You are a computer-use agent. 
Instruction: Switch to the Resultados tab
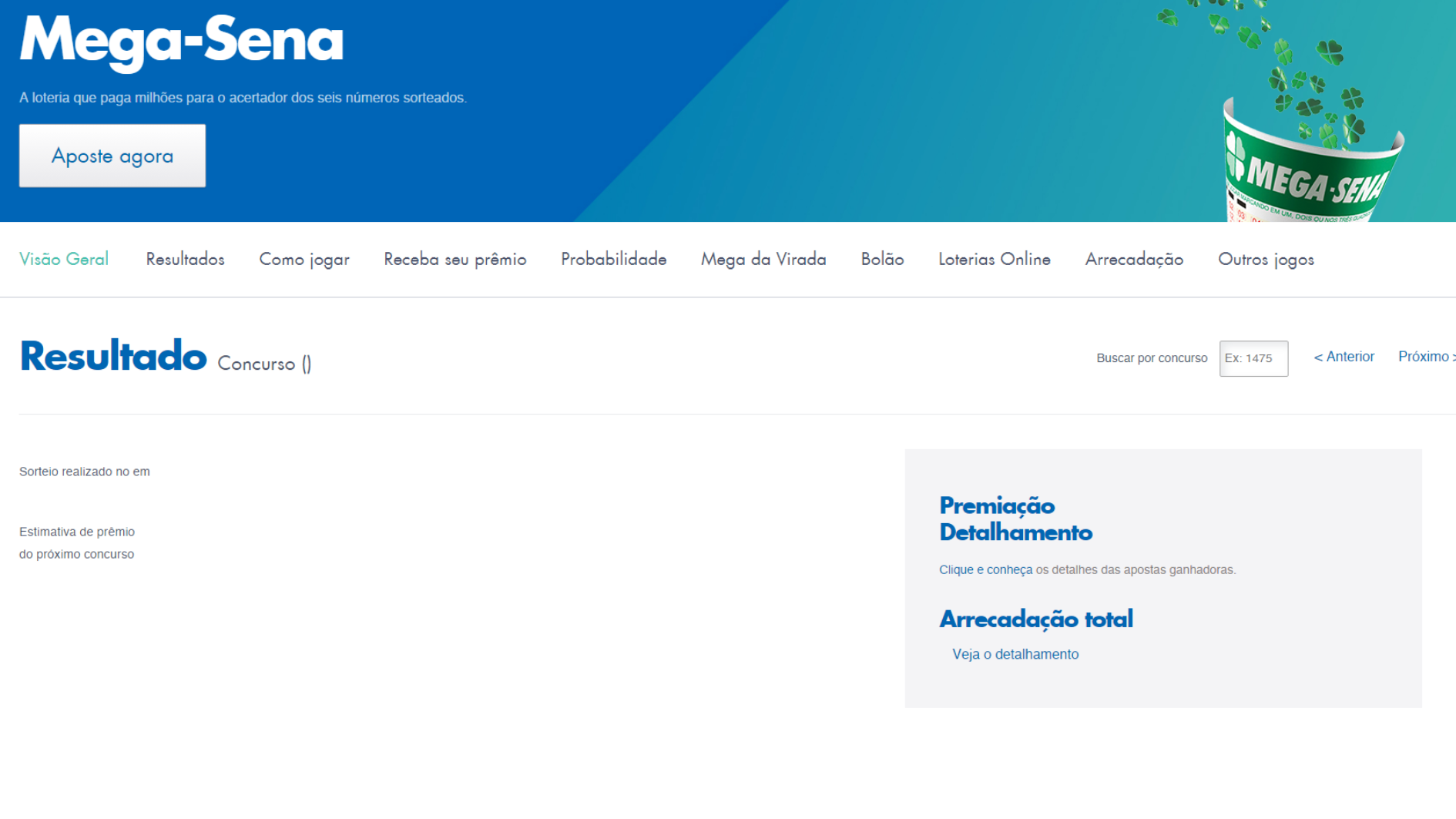[x=186, y=259]
